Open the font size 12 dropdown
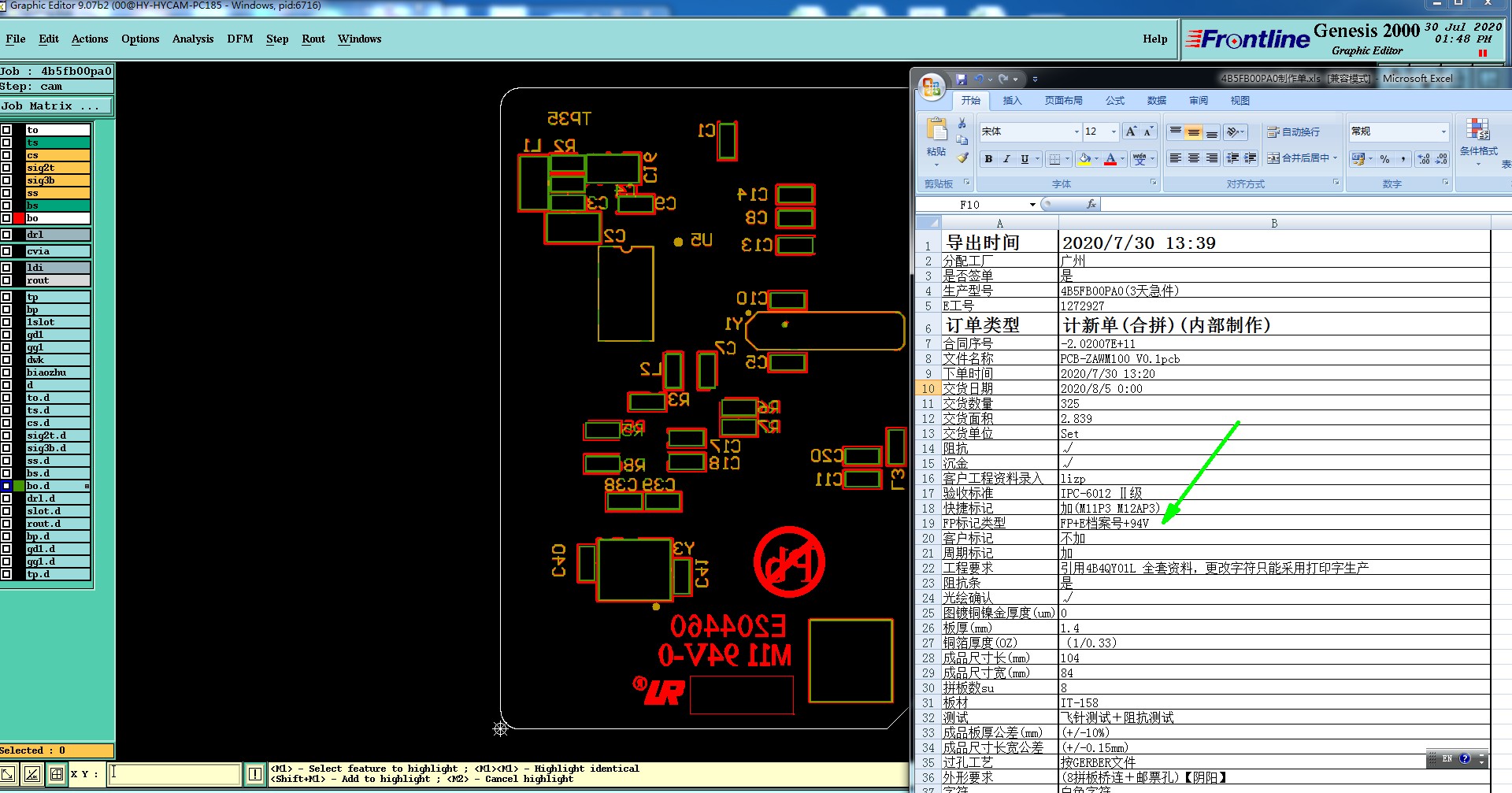The image size is (1512, 793). pyautogui.click(x=1114, y=132)
